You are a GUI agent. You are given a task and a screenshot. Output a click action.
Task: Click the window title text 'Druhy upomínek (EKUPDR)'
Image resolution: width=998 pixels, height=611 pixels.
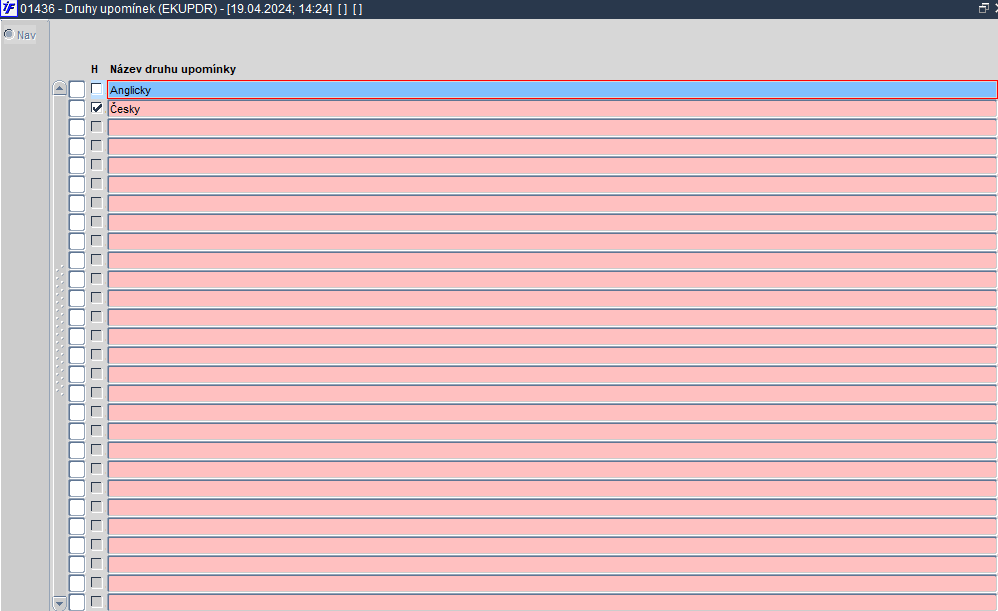tap(141, 9)
